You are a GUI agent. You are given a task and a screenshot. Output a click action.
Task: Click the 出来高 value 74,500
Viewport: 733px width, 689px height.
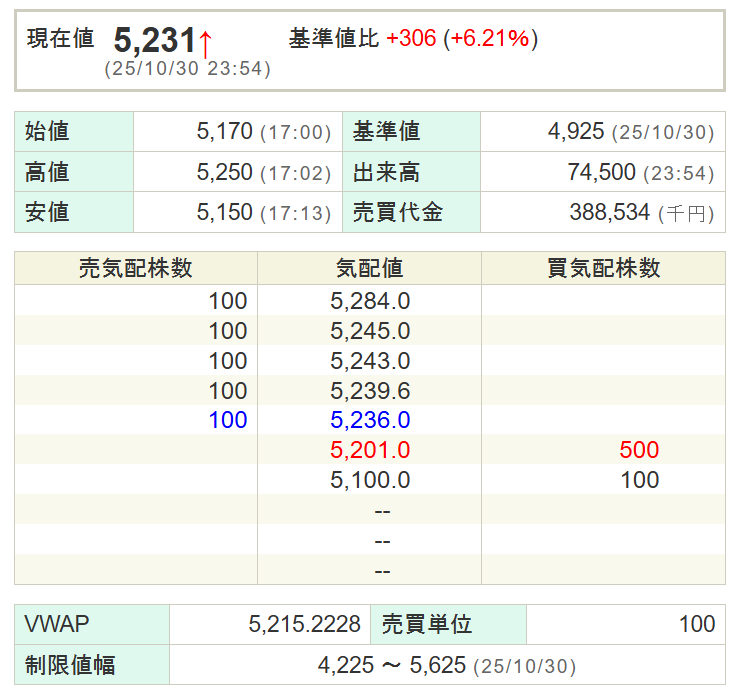[x=602, y=172]
